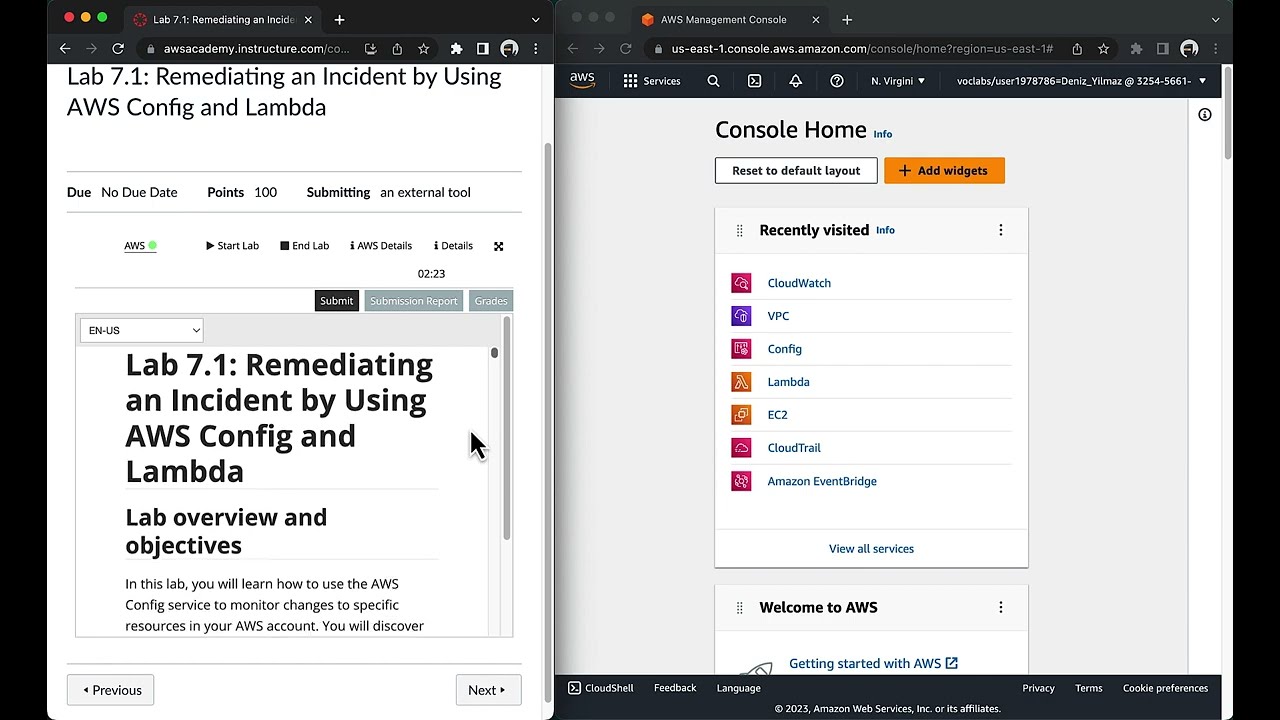Viewport: 1280px width, 720px height.
Task: Open the notifications bell in AWS console
Action: (796, 81)
